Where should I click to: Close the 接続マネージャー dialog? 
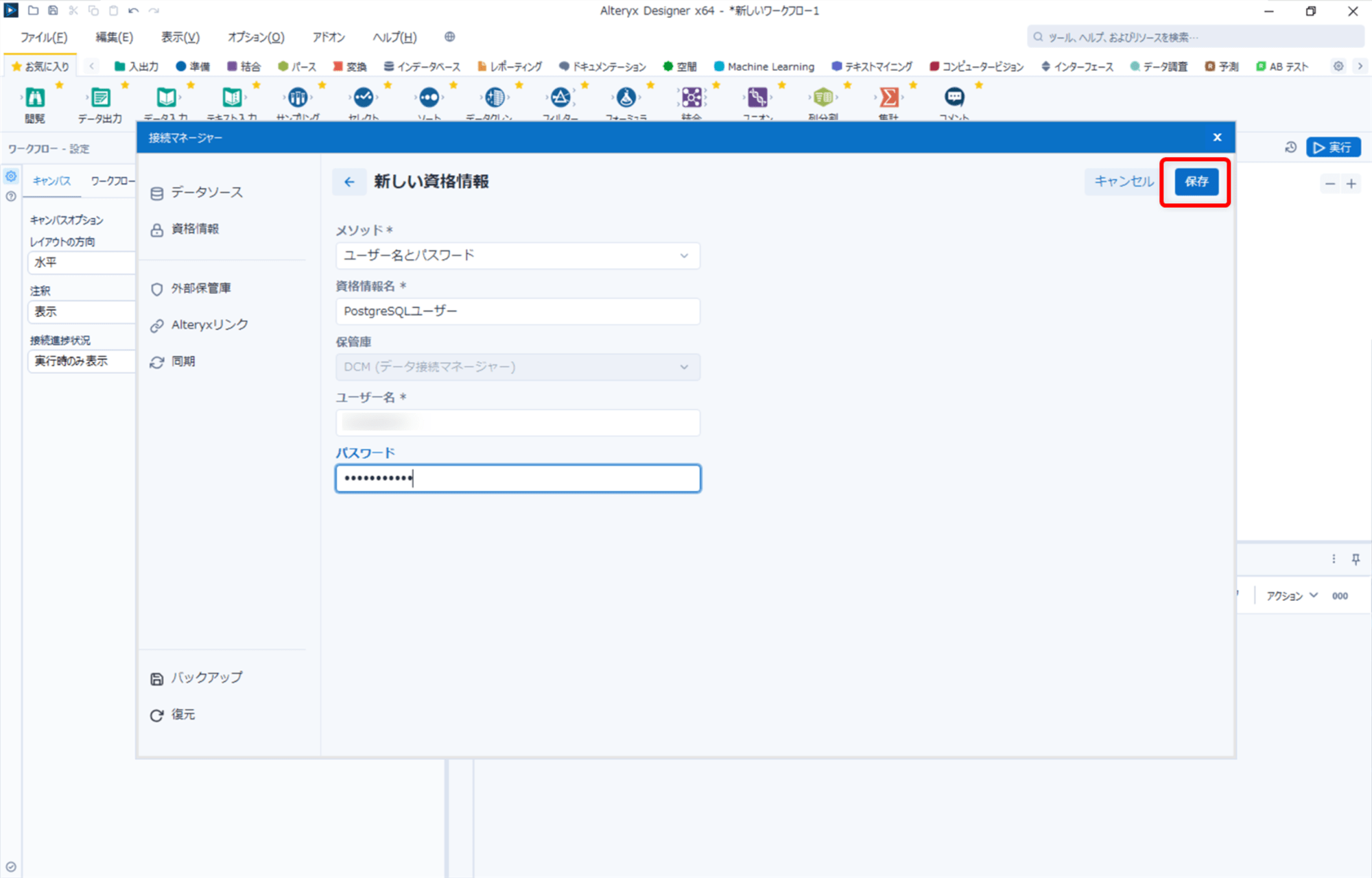pos(1217,137)
